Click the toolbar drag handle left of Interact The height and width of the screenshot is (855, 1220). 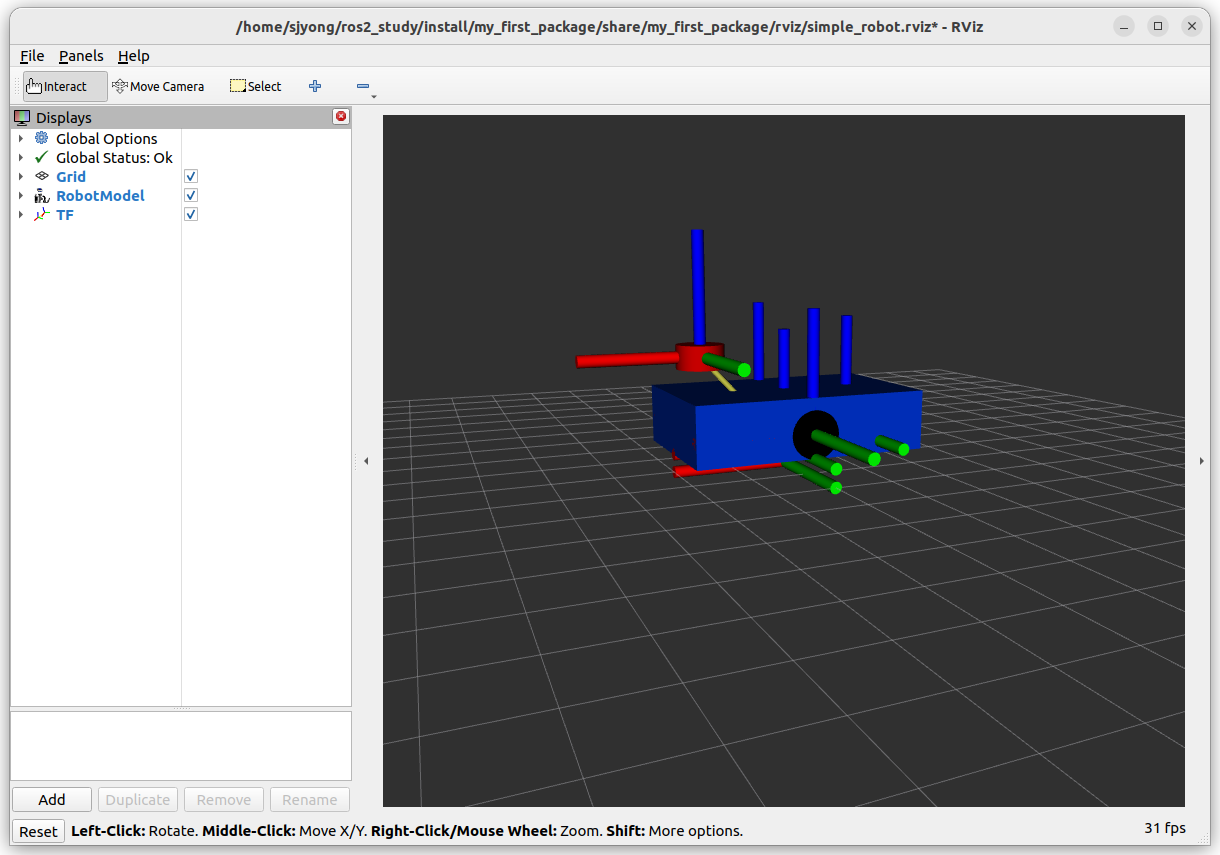(x=17, y=86)
